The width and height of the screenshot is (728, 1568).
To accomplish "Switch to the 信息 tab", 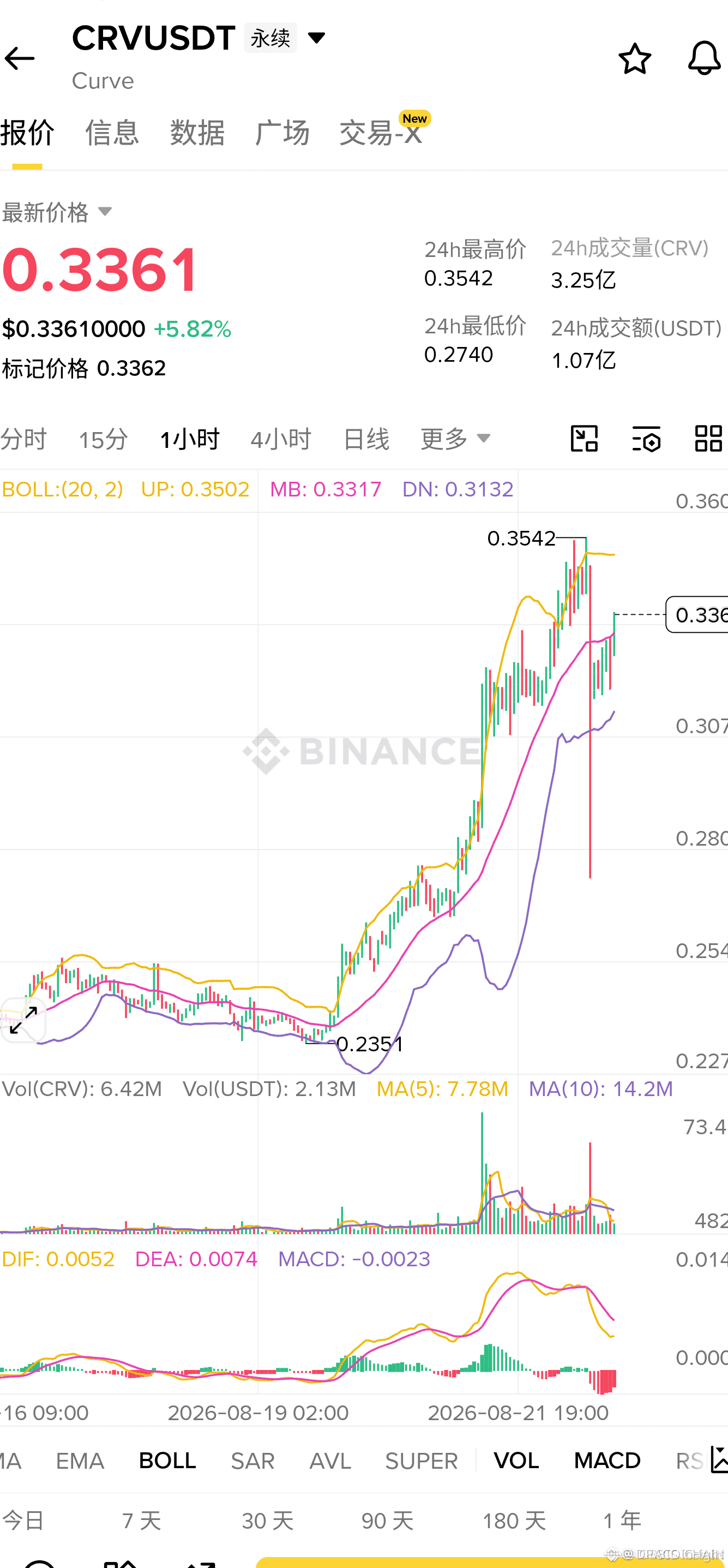I will pyautogui.click(x=112, y=133).
